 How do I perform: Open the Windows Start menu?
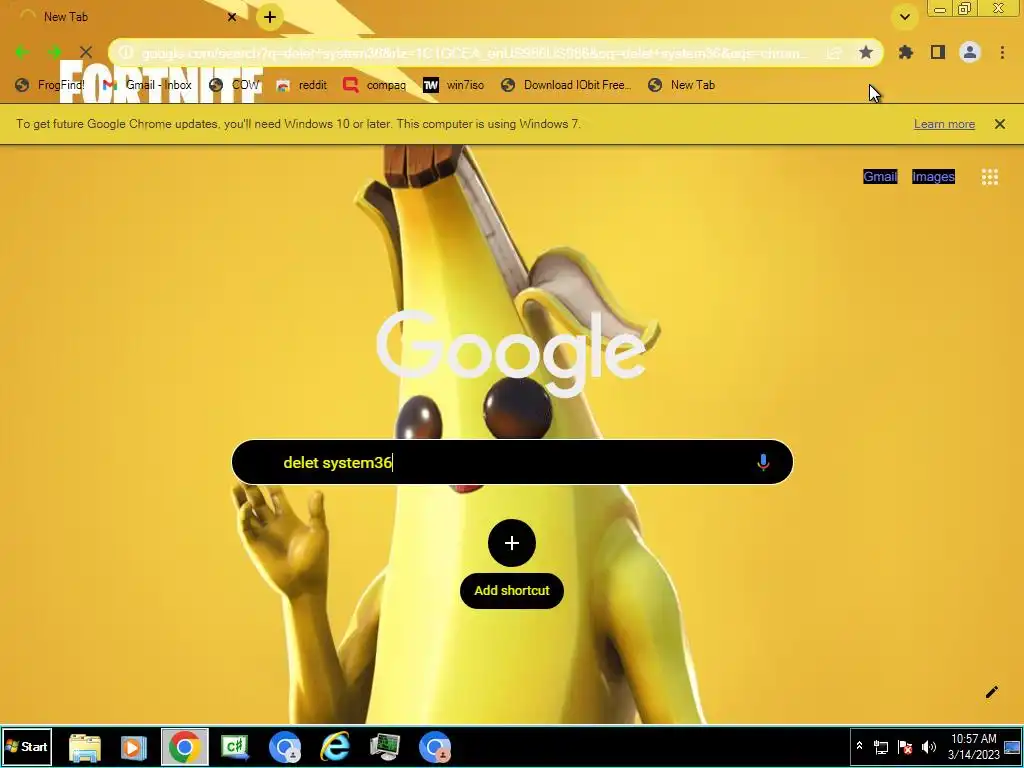coord(26,746)
